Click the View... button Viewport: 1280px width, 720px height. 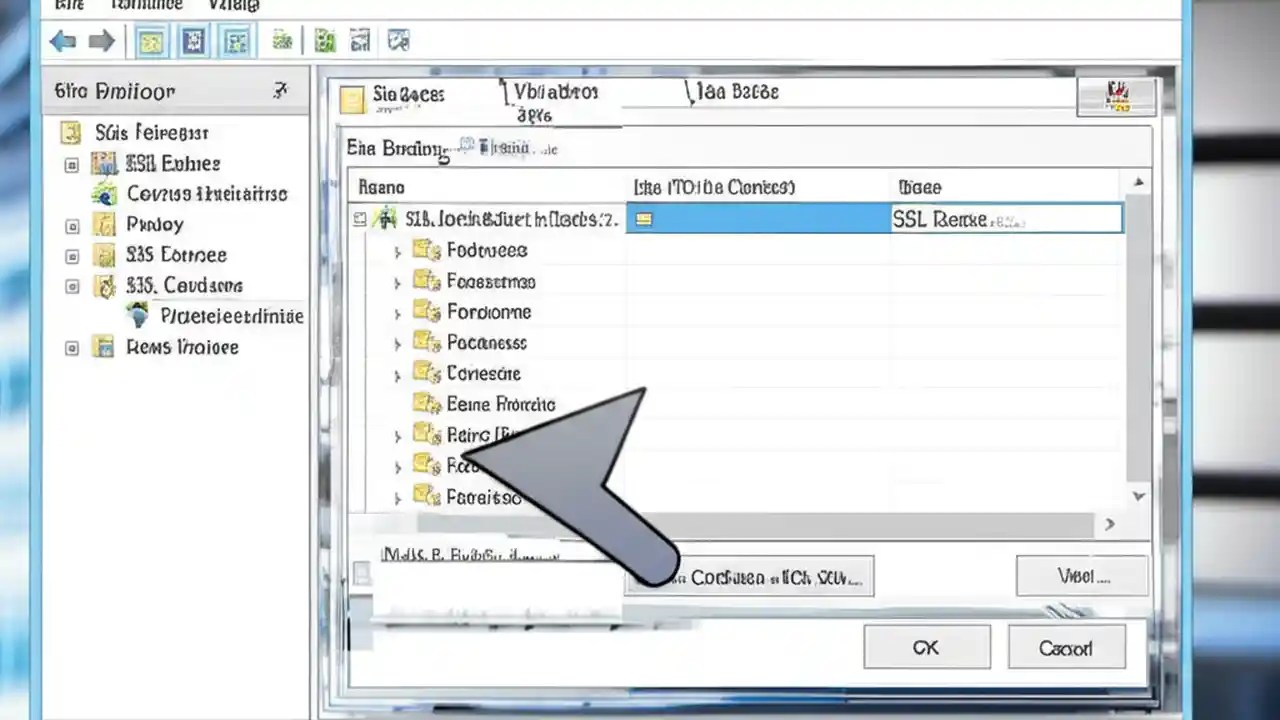(1081, 576)
